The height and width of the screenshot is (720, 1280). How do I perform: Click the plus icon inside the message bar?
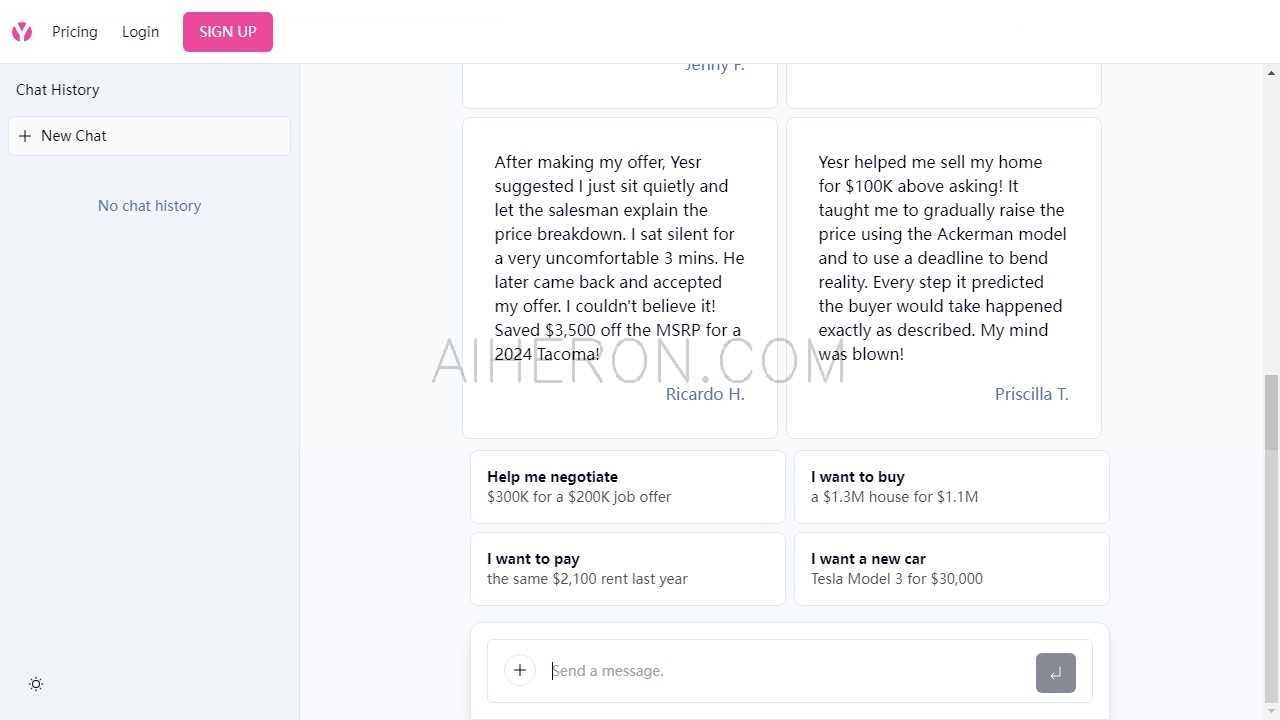(519, 670)
